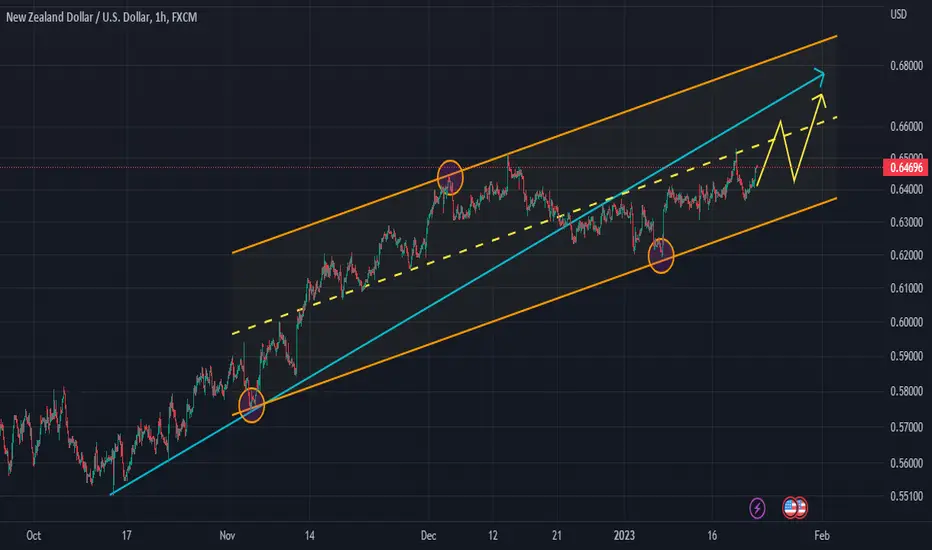
Task: Click the 0.62000 price axis label
Action: (906, 255)
